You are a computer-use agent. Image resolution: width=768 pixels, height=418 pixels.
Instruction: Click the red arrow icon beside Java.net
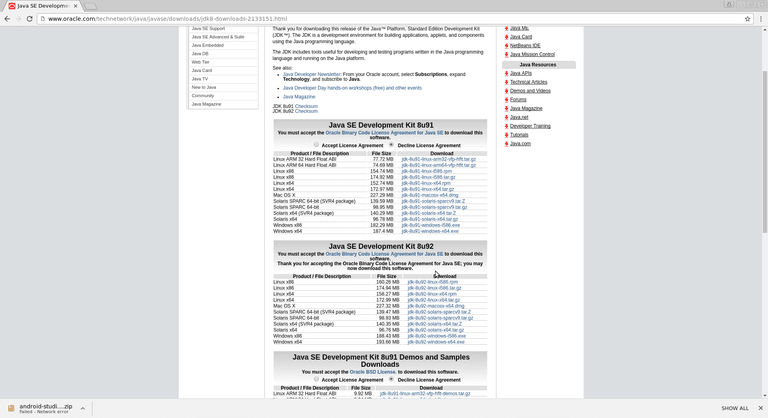click(x=506, y=118)
